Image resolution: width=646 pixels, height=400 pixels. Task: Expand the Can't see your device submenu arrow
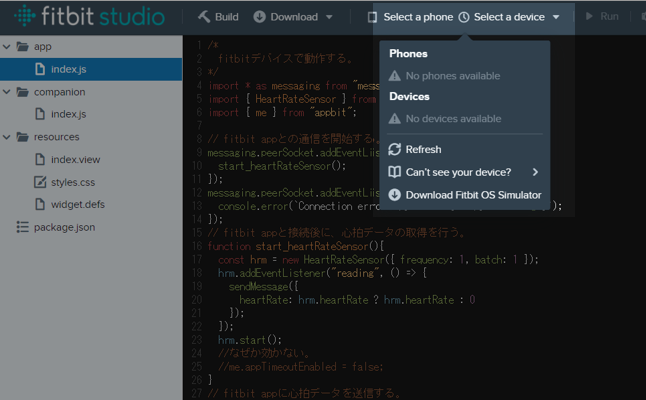[x=535, y=172]
